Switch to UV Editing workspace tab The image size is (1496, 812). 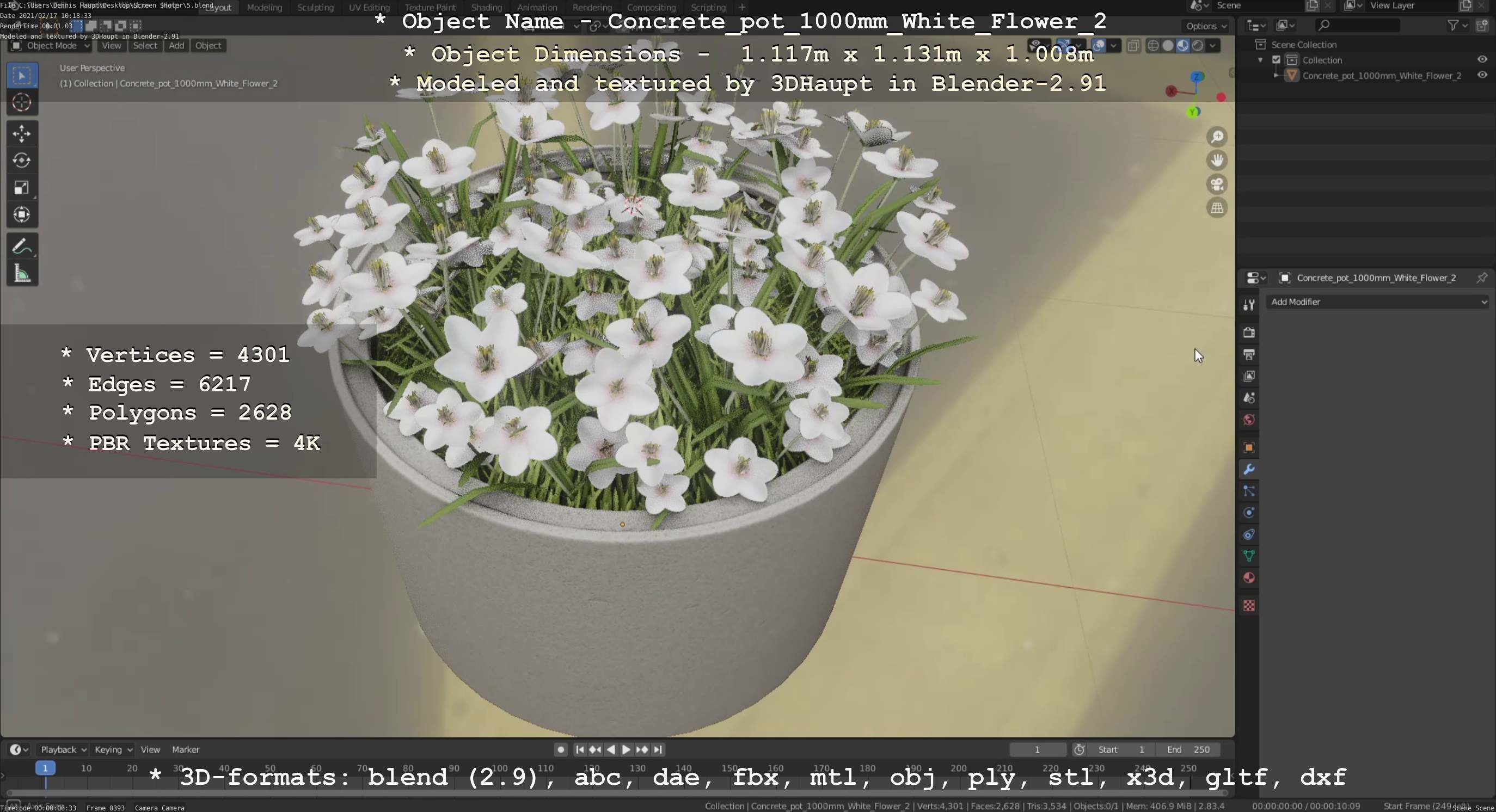point(369,8)
